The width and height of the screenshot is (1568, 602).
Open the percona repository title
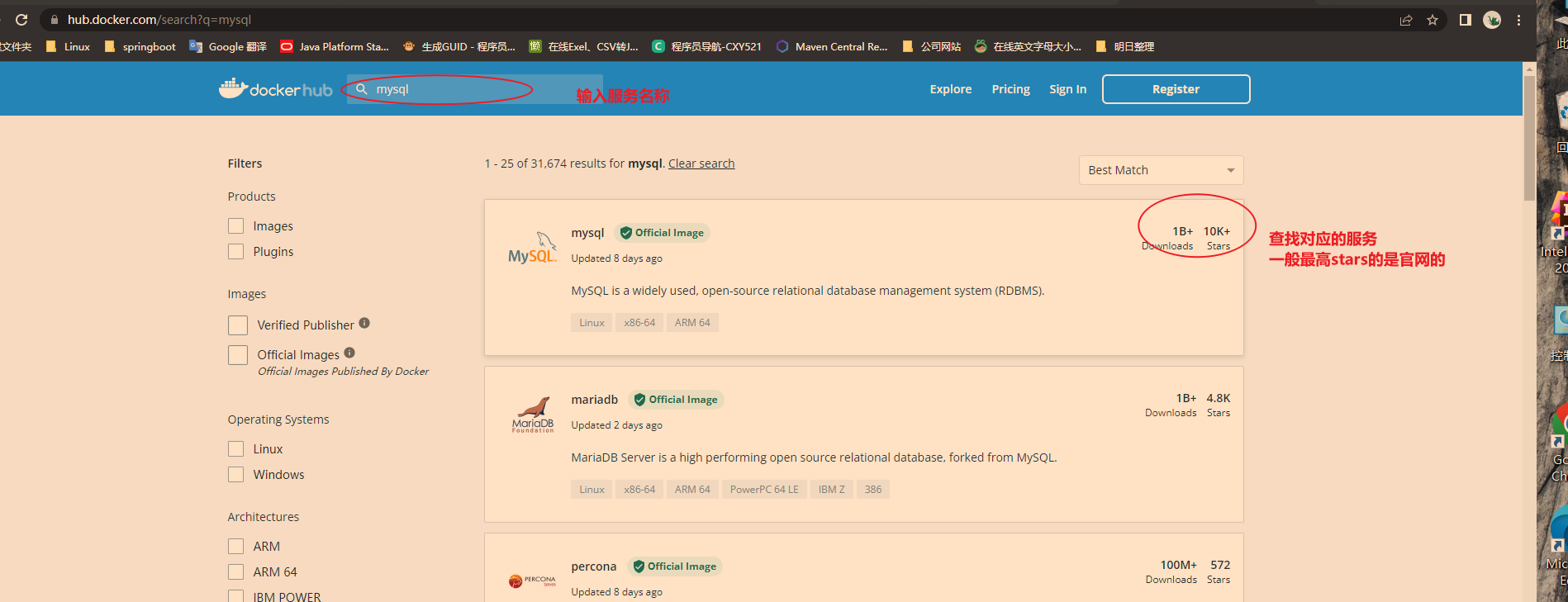(x=593, y=566)
